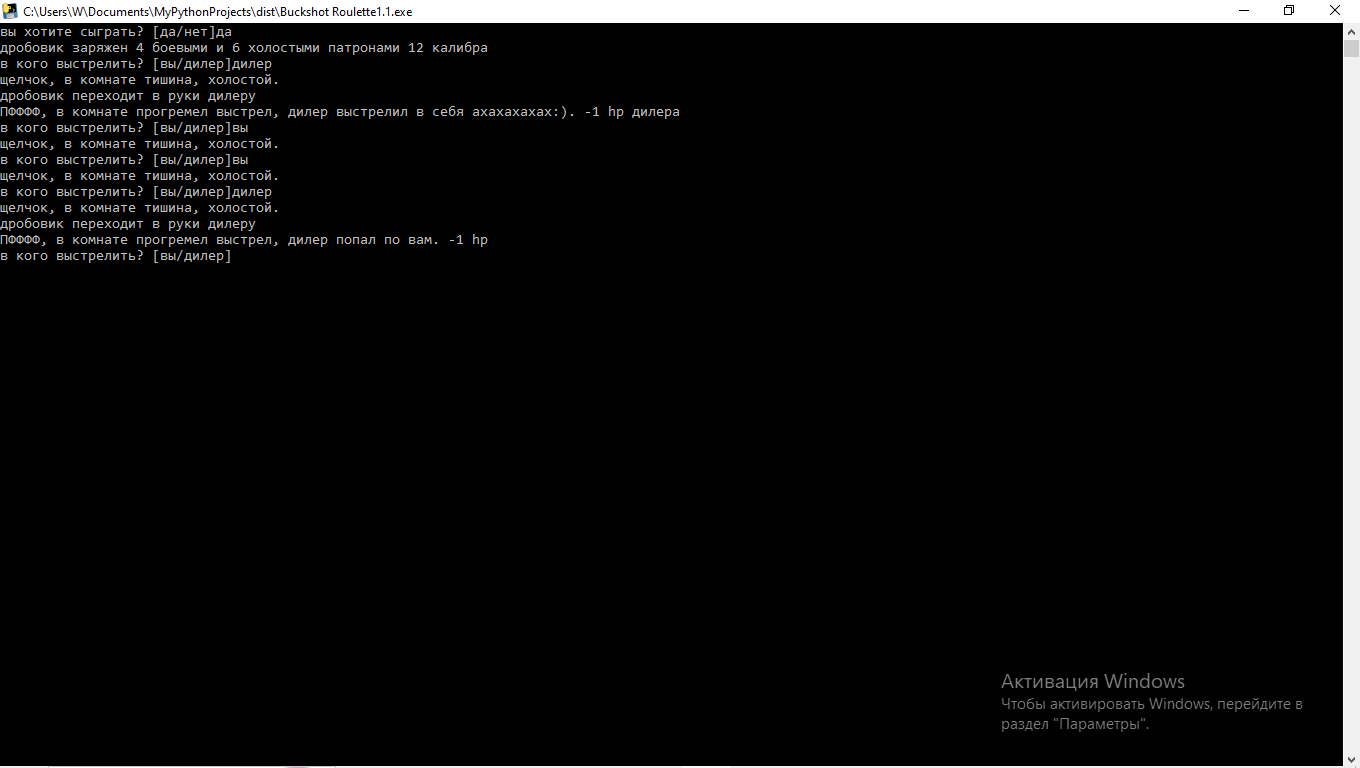
Task: Select the "вы хотите сыграть?" line
Action: point(116,32)
